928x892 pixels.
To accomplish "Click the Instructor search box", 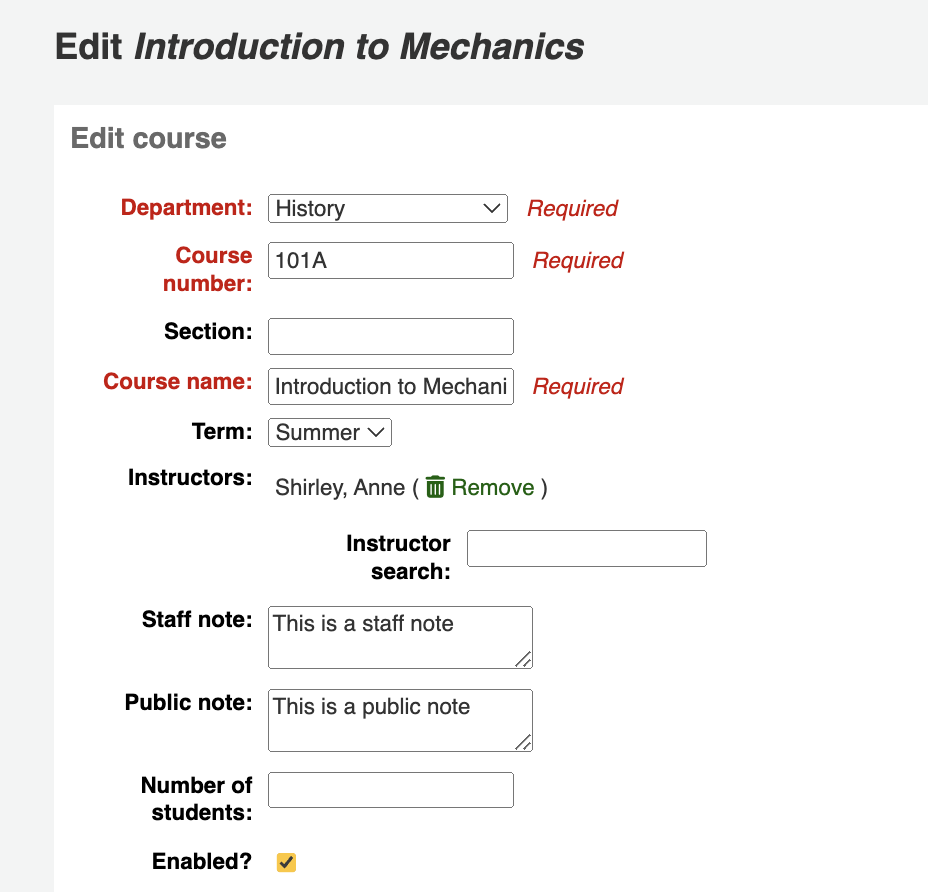I will point(587,549).
